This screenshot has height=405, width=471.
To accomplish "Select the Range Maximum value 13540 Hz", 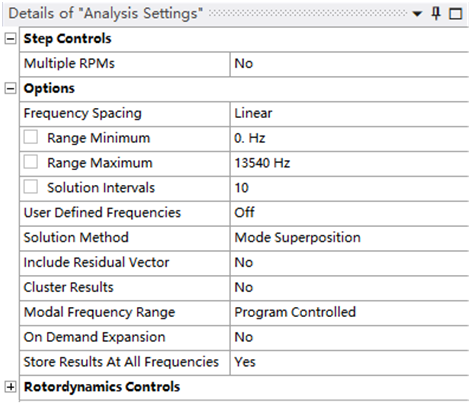I will [349, 163].
